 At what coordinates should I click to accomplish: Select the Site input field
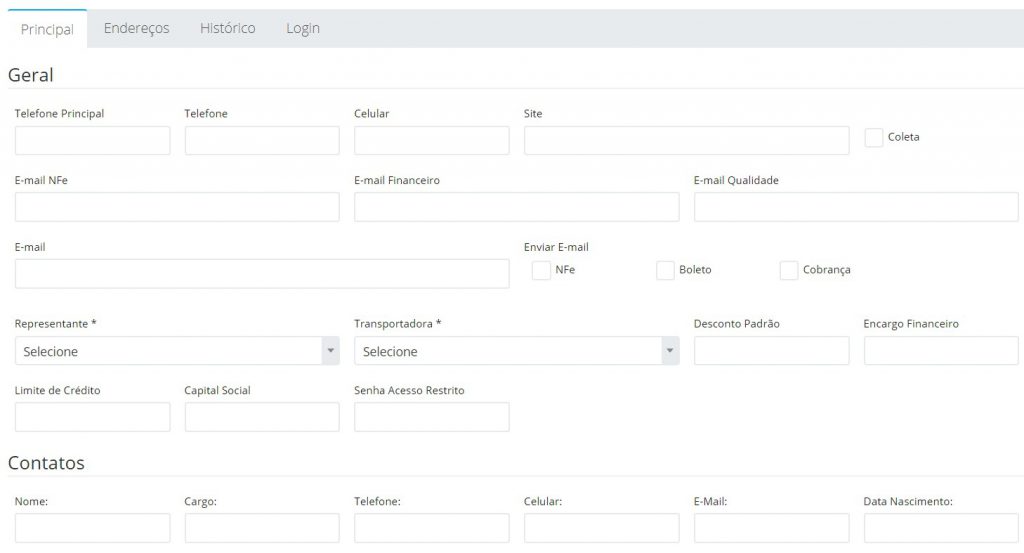coord(686,140)
